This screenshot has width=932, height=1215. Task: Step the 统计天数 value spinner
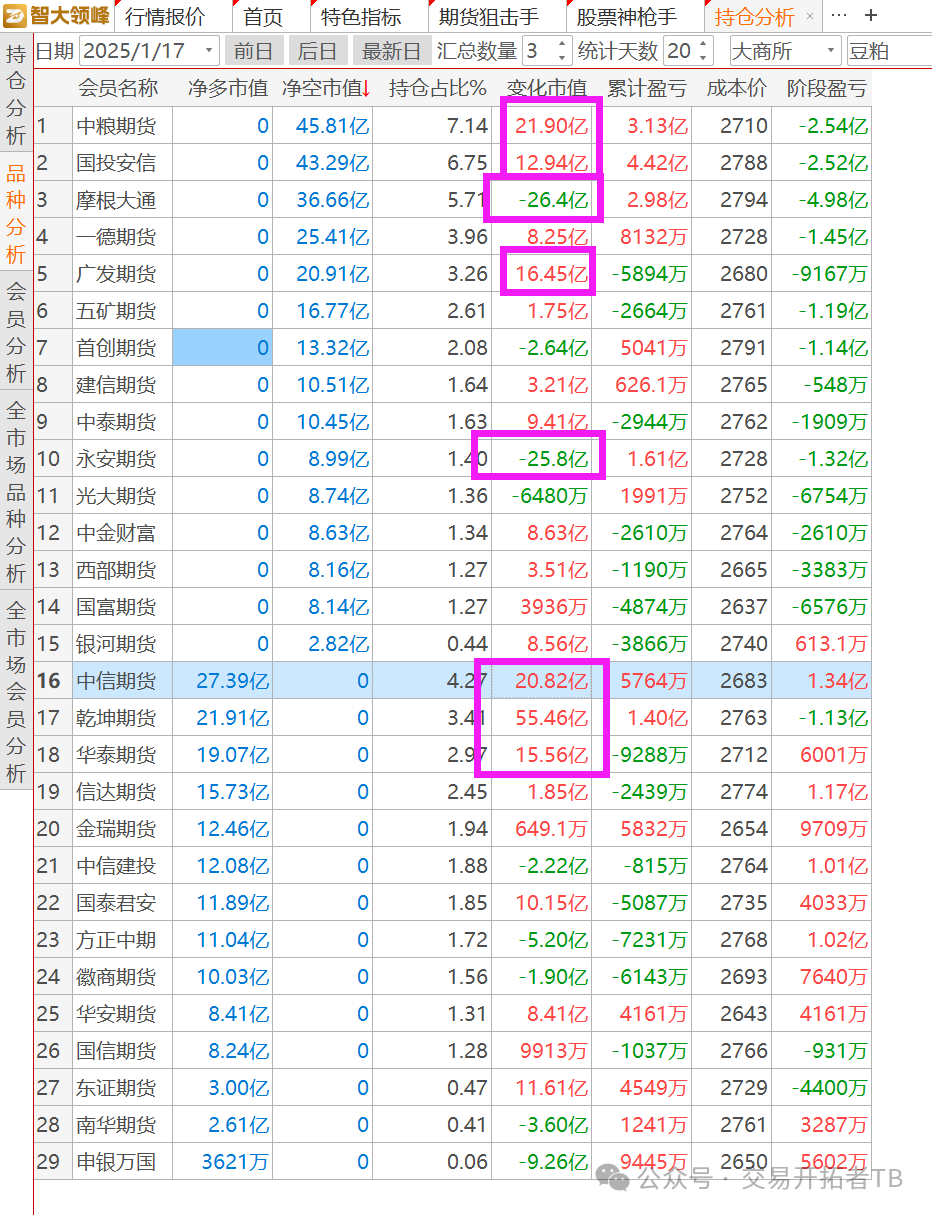point(705,51)
